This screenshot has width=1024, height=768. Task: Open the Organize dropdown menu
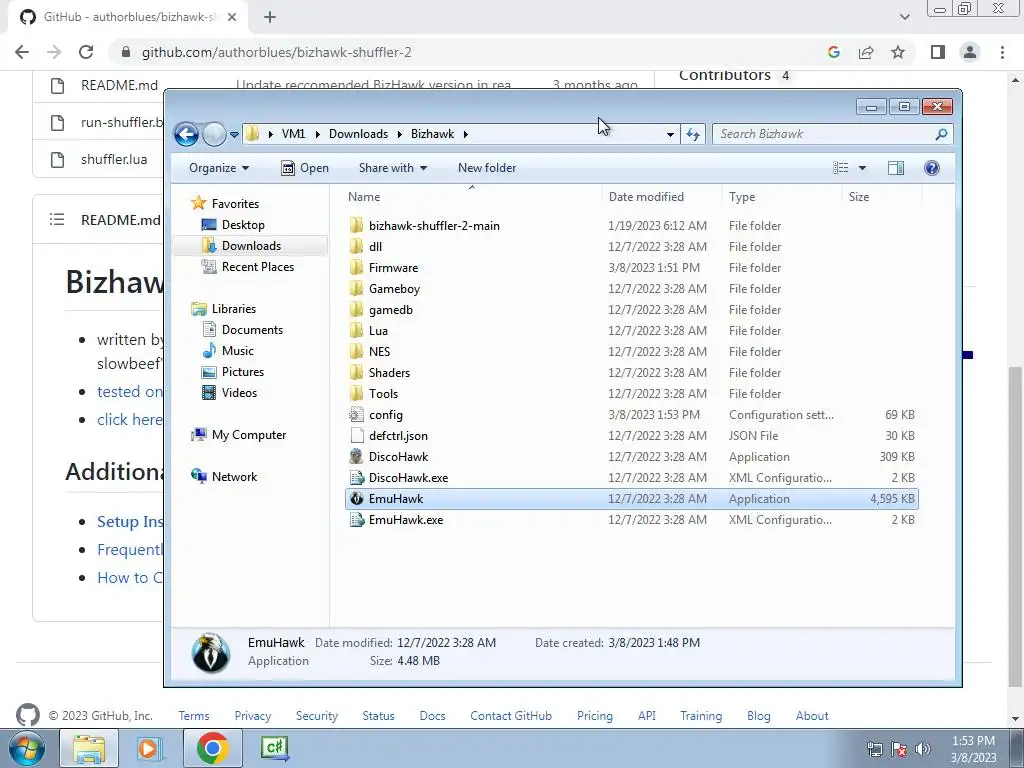pyautogui.click(x=219, y=168)
